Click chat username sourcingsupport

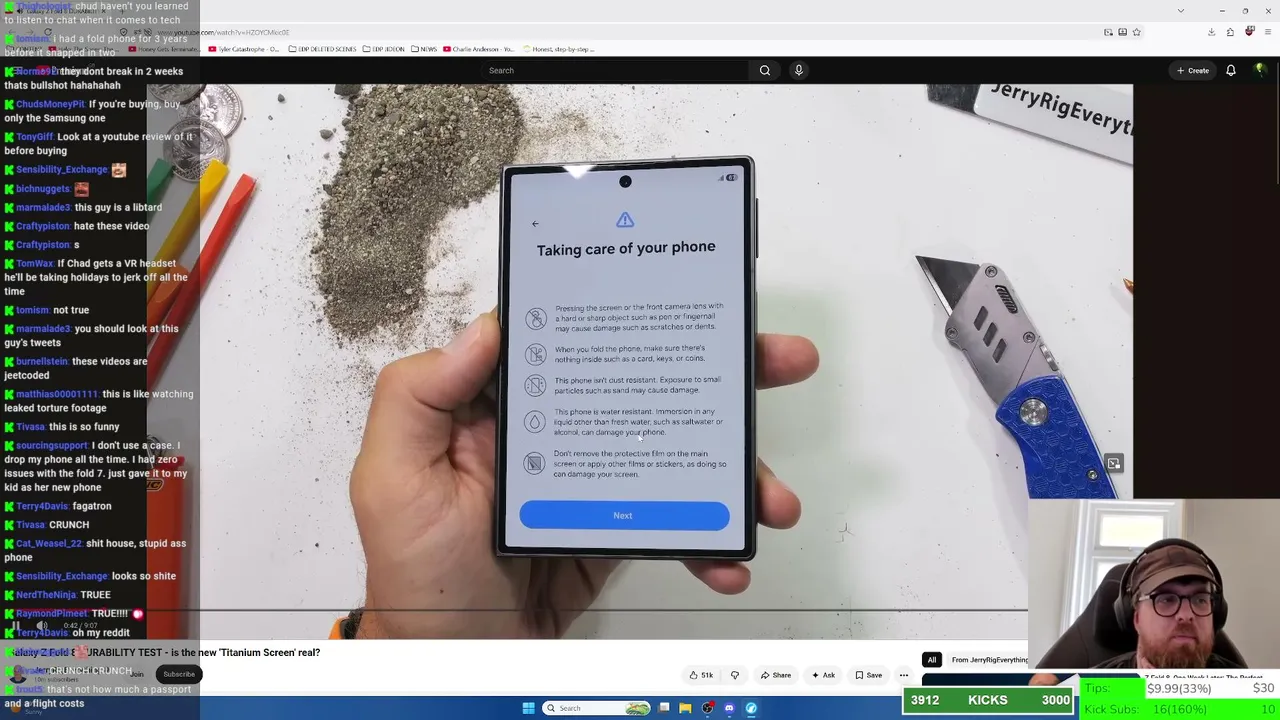[52, 446]
